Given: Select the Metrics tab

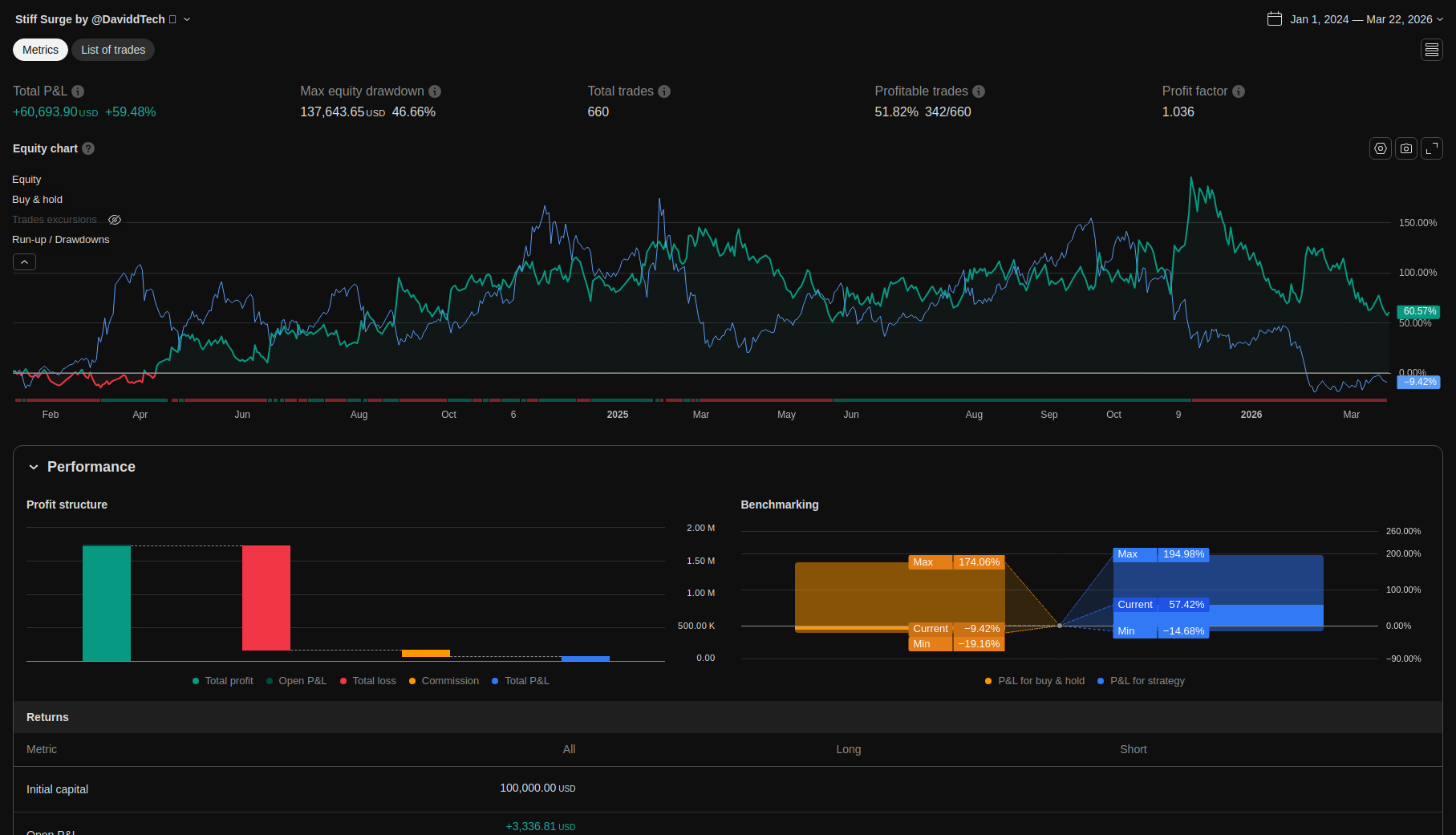Looking at the screenshot, I should (x=40, y=50).
